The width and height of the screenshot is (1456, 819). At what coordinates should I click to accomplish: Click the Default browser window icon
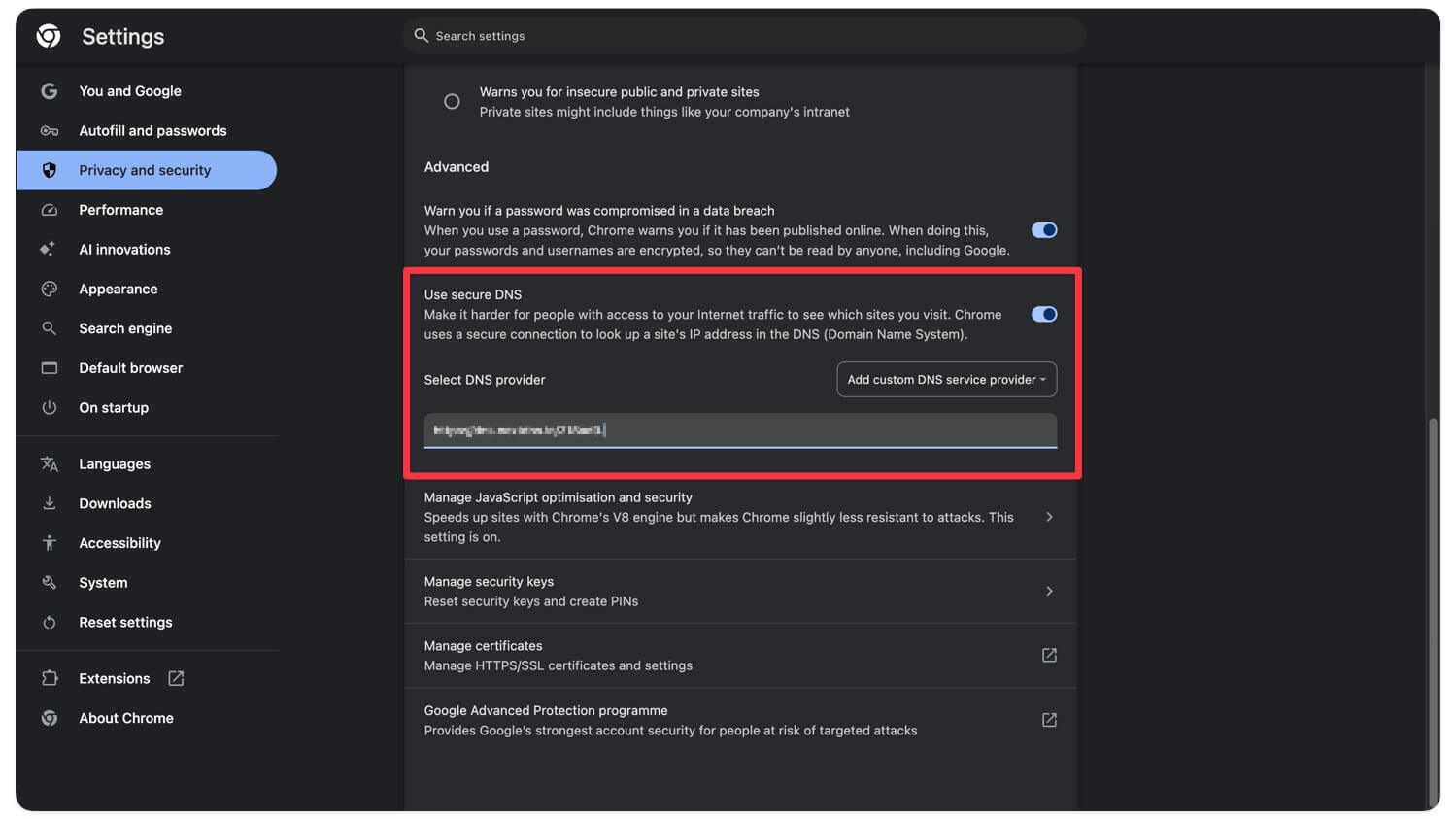click(49, 368)
